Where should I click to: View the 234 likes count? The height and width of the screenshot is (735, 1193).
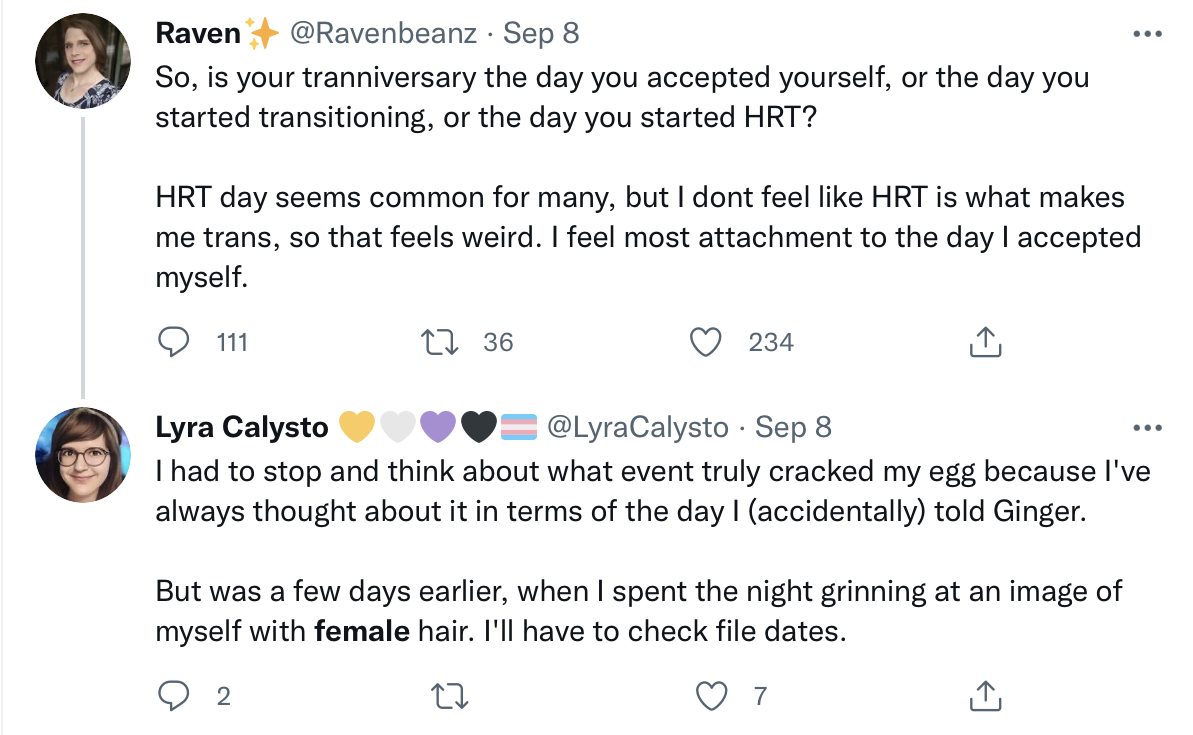pyautogui.click(x=771, y=342)
